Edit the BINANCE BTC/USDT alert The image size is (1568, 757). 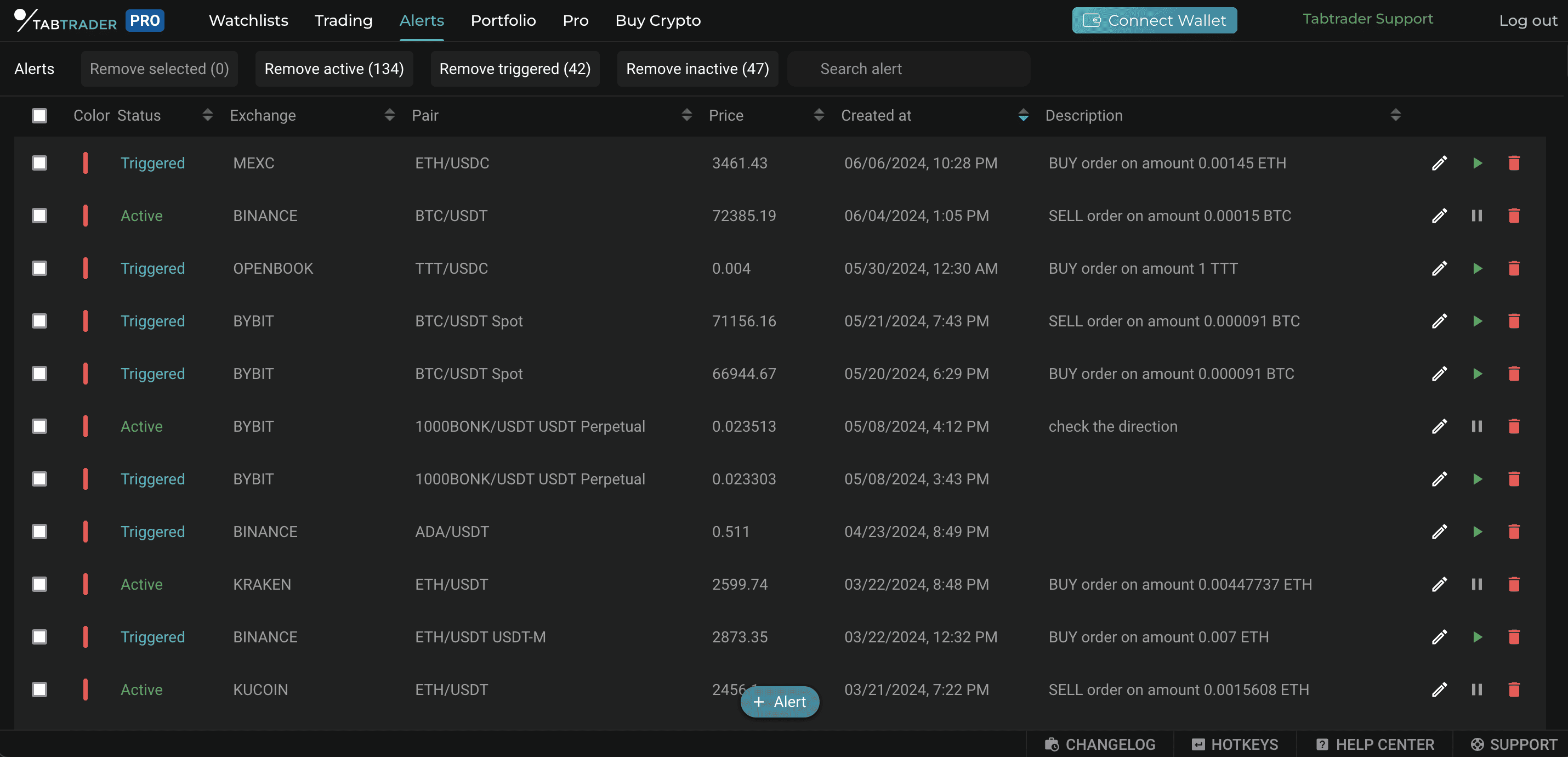point(1439,216)
